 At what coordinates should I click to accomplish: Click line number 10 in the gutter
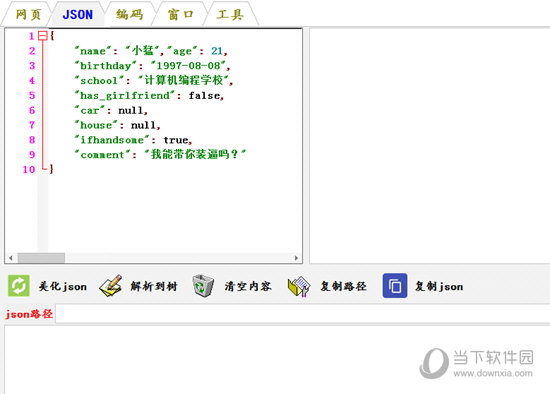pyautogui.click(x=29, y=169)
